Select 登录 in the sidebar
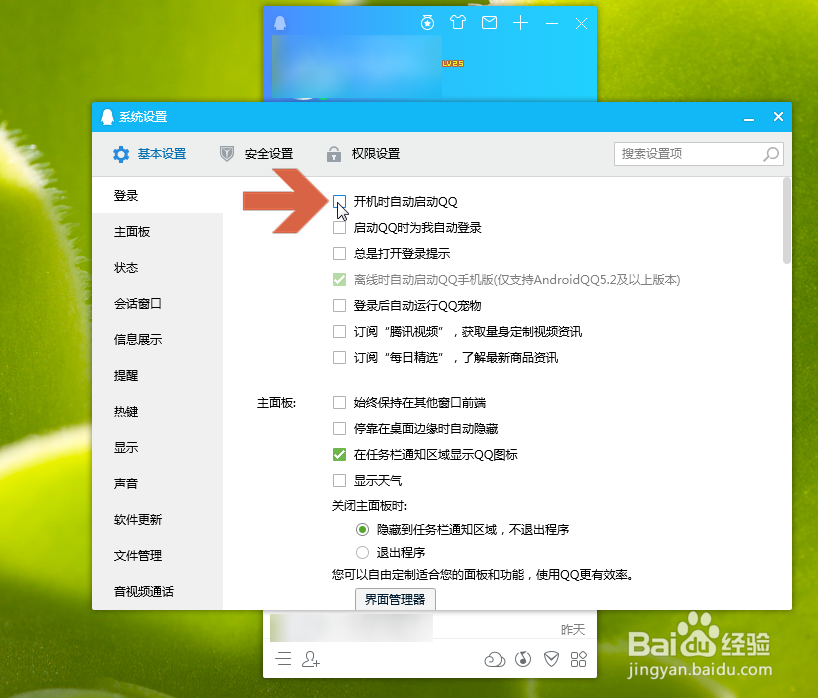818x698 pixels. click(x=158, y=196)
